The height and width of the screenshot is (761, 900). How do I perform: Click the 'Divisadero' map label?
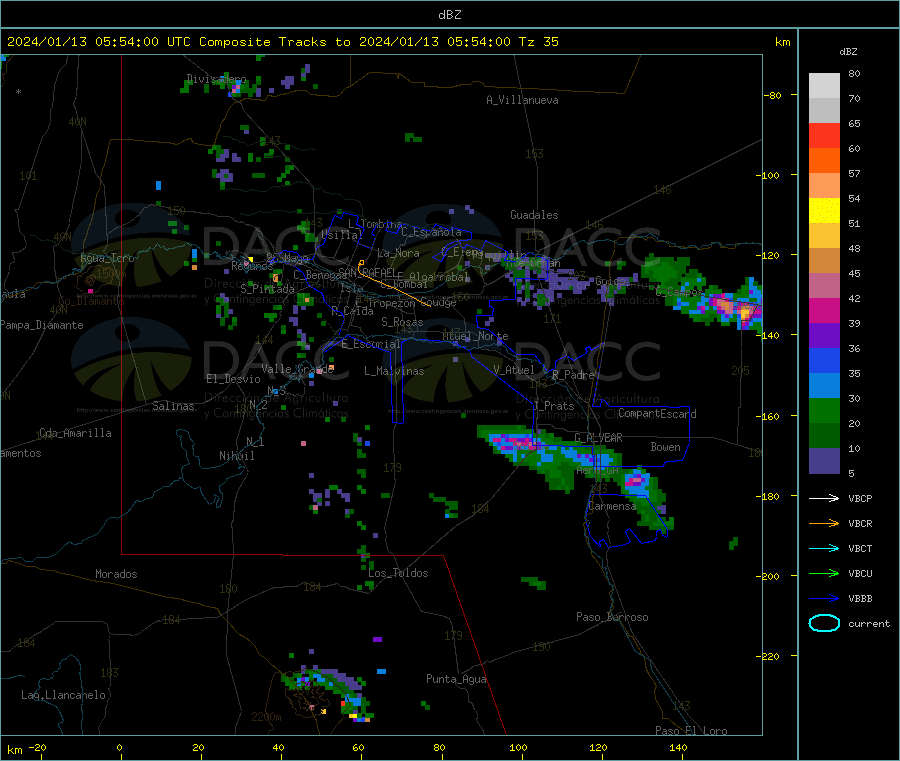pos(216,79)
